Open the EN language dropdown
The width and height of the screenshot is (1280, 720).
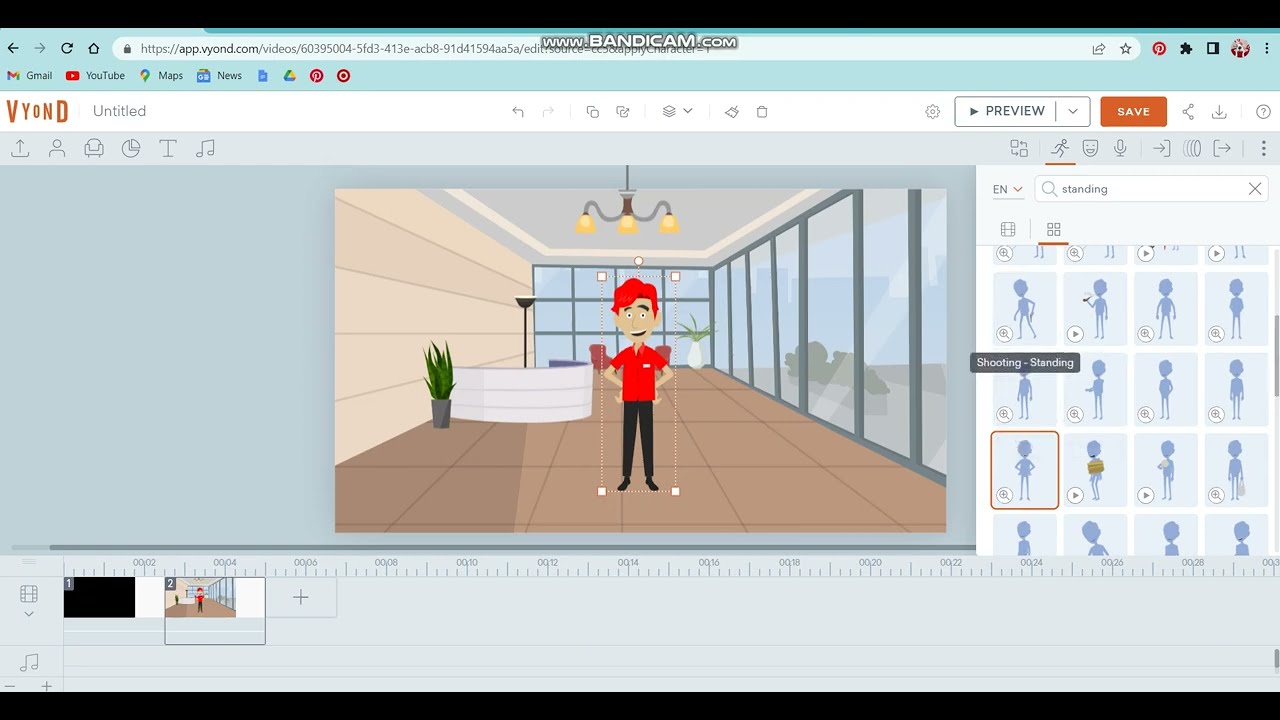(1007, 189)
